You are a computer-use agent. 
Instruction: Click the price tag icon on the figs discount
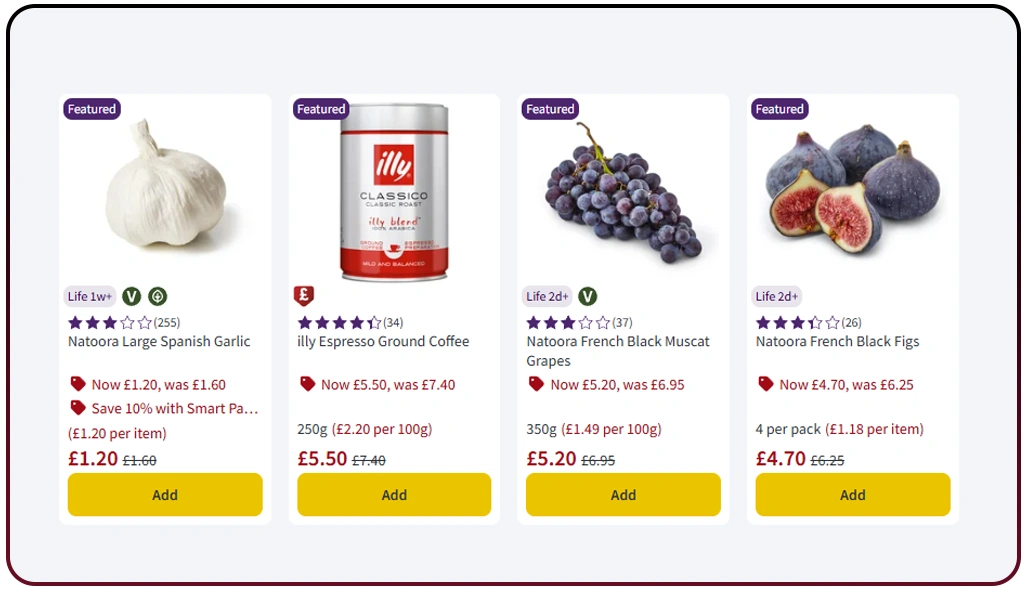click(x=768, y=384)
